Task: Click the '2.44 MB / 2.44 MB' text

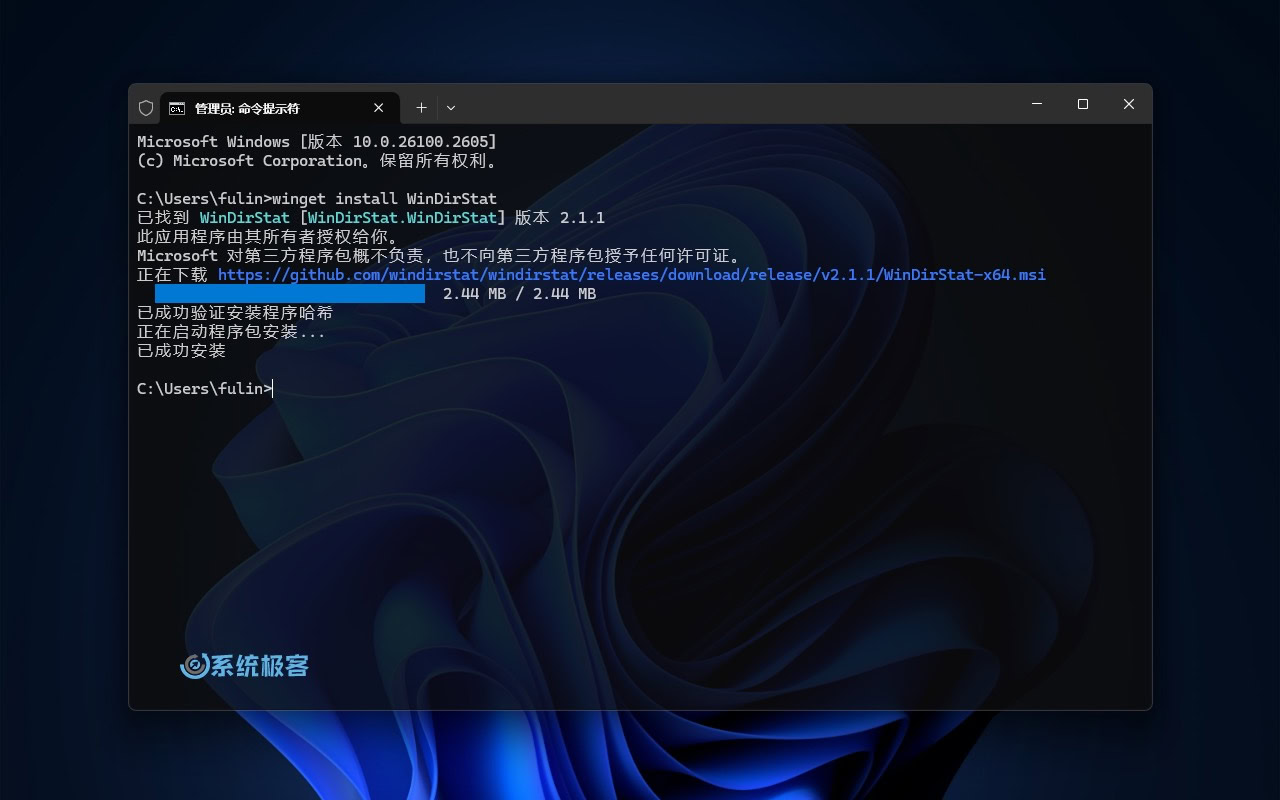Action: 520,294
